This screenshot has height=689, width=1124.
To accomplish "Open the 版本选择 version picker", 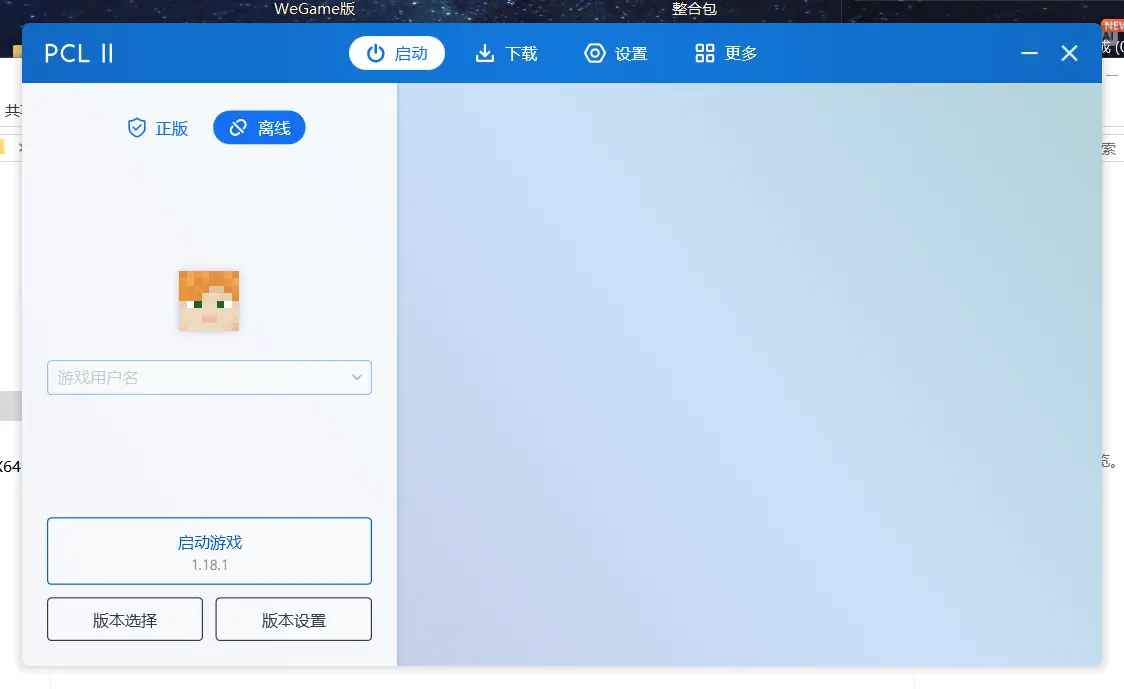I will (x=125, y=620).
